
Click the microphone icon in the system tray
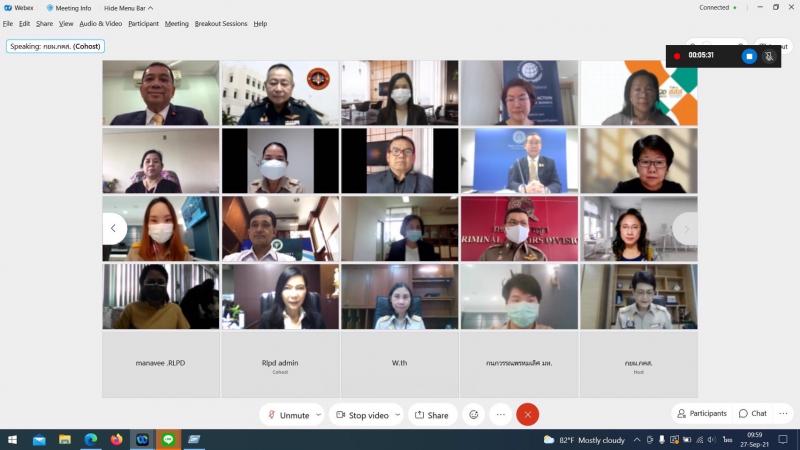coord(662,440)
